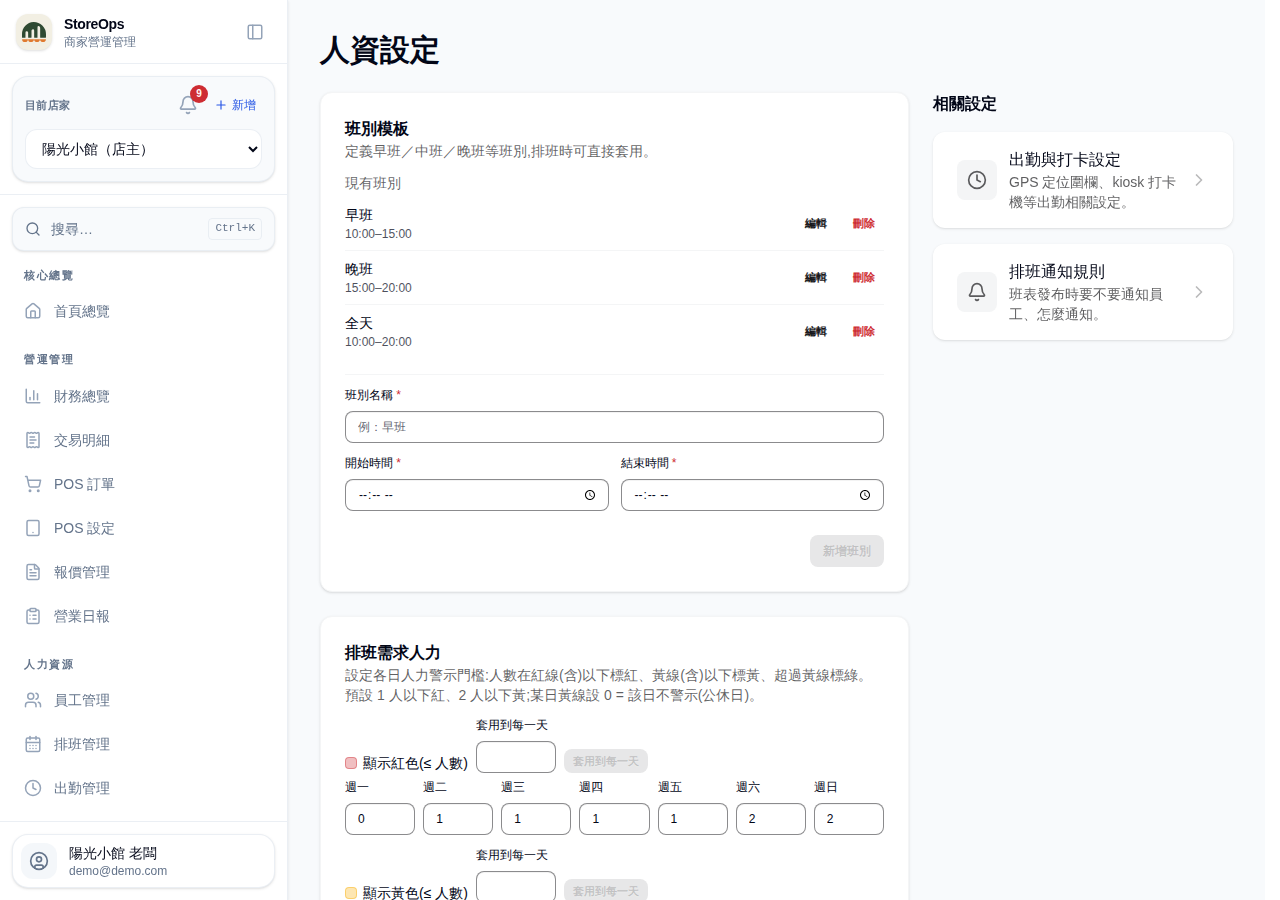Click the home icon for 首頁總覽

[33, 311]
